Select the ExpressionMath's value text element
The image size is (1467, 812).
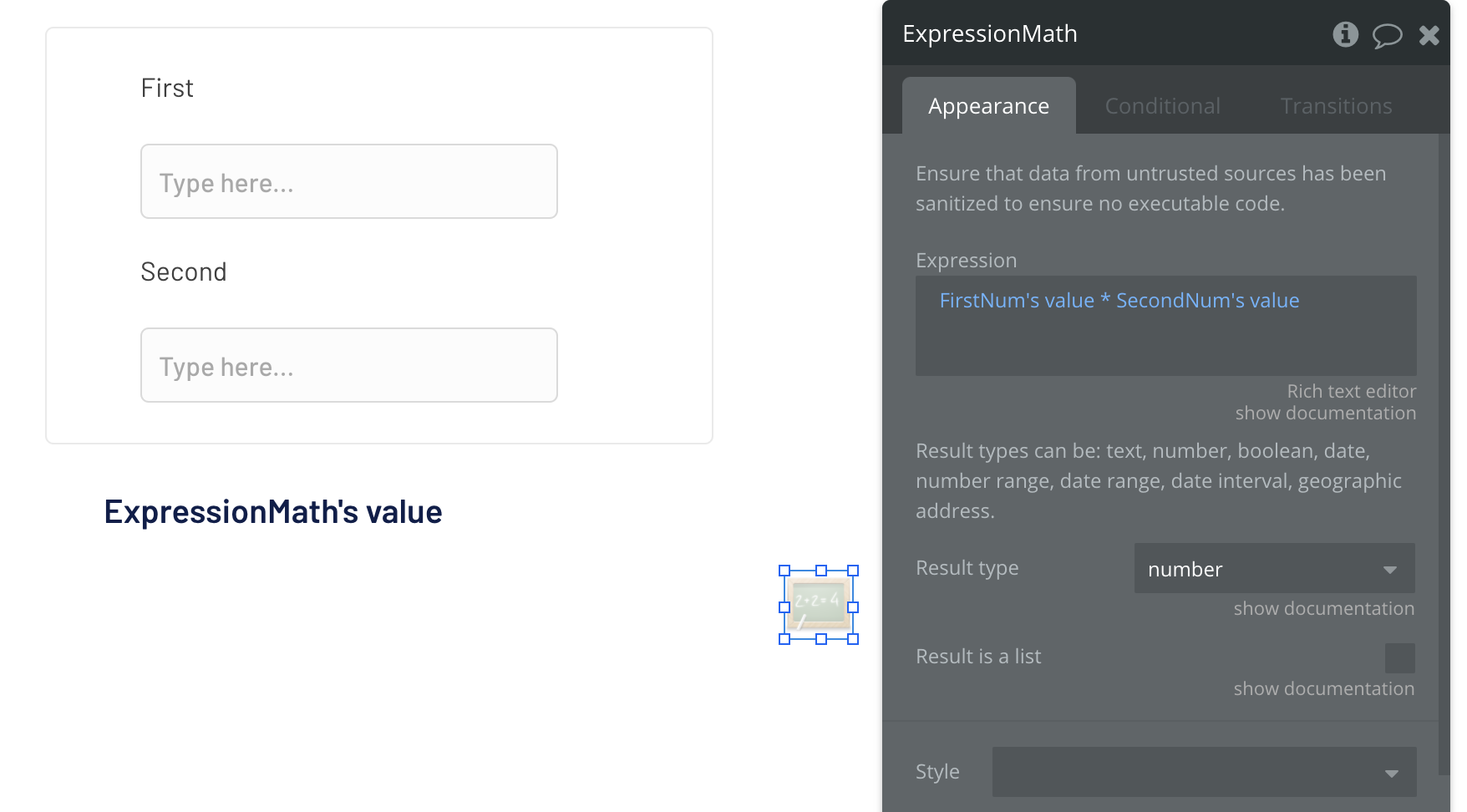(x=273, y=512)
